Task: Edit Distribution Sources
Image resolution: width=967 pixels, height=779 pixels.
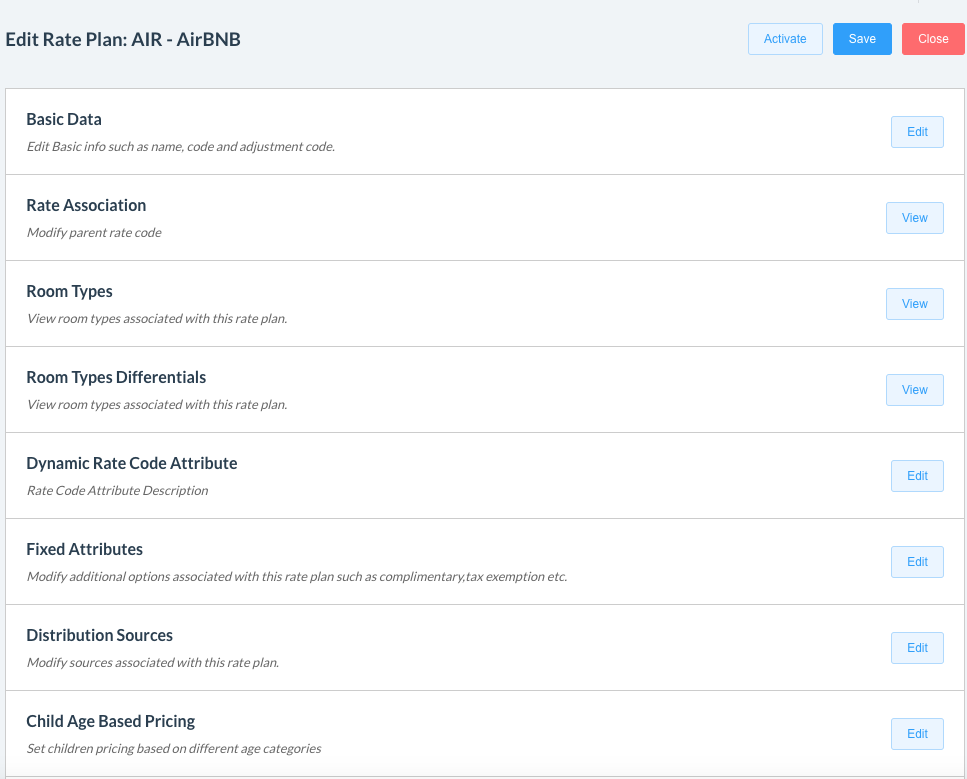Action: click(x=917, y=648)
